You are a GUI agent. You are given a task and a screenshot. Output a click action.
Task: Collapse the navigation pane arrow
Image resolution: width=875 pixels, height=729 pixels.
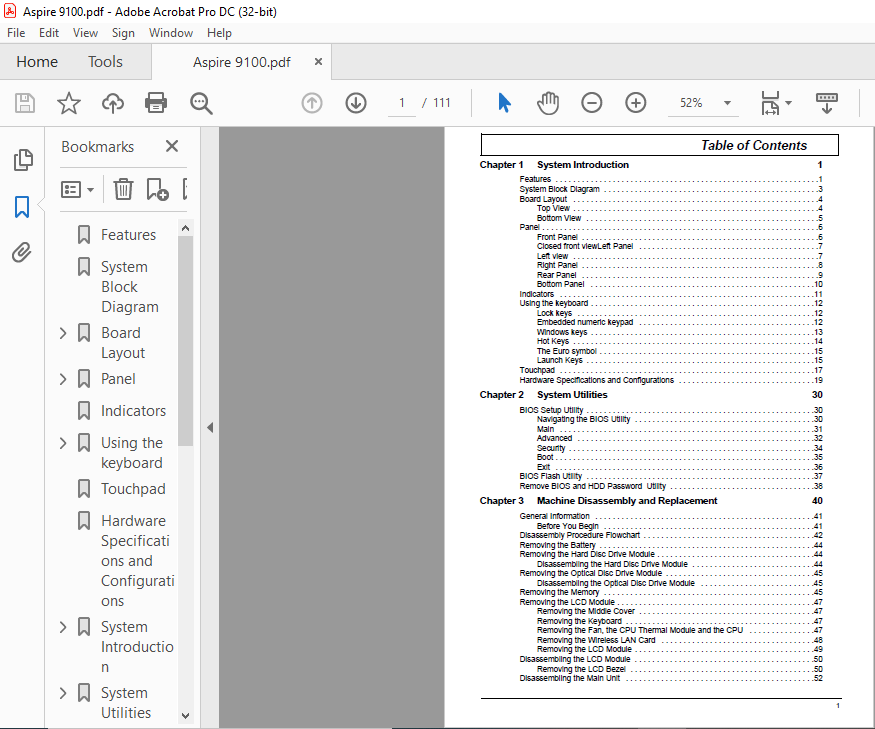[210, 428]
